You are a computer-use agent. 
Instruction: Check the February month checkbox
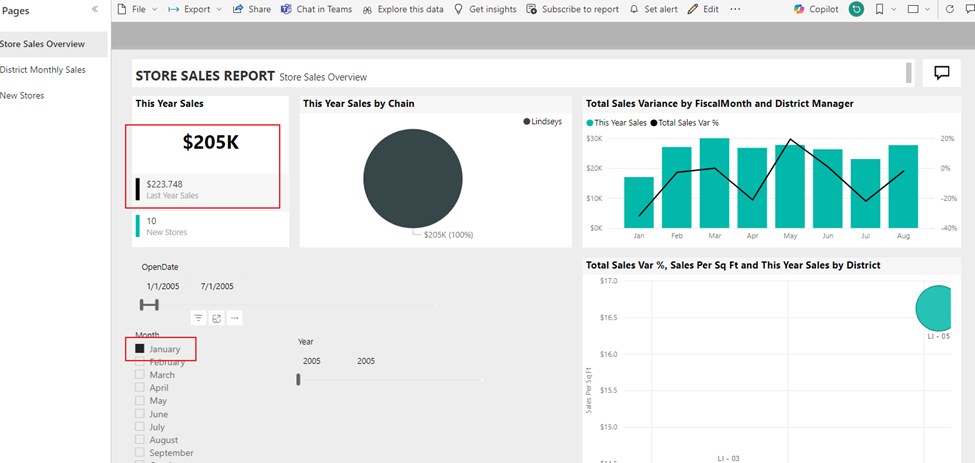point(140,362)
